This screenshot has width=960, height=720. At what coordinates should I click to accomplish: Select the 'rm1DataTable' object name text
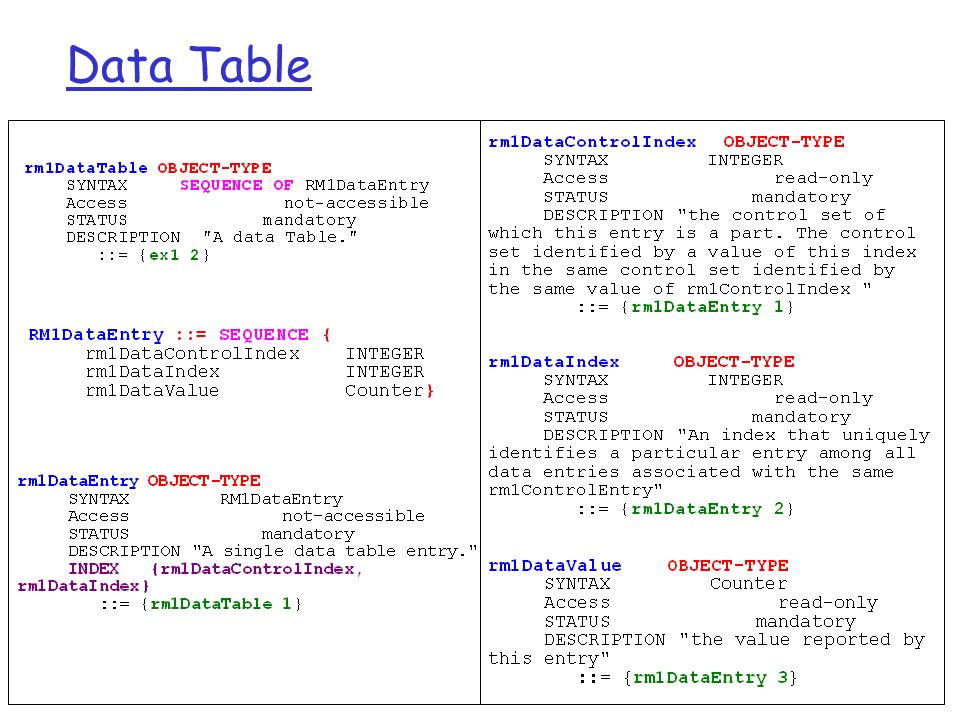click(86, 168)
